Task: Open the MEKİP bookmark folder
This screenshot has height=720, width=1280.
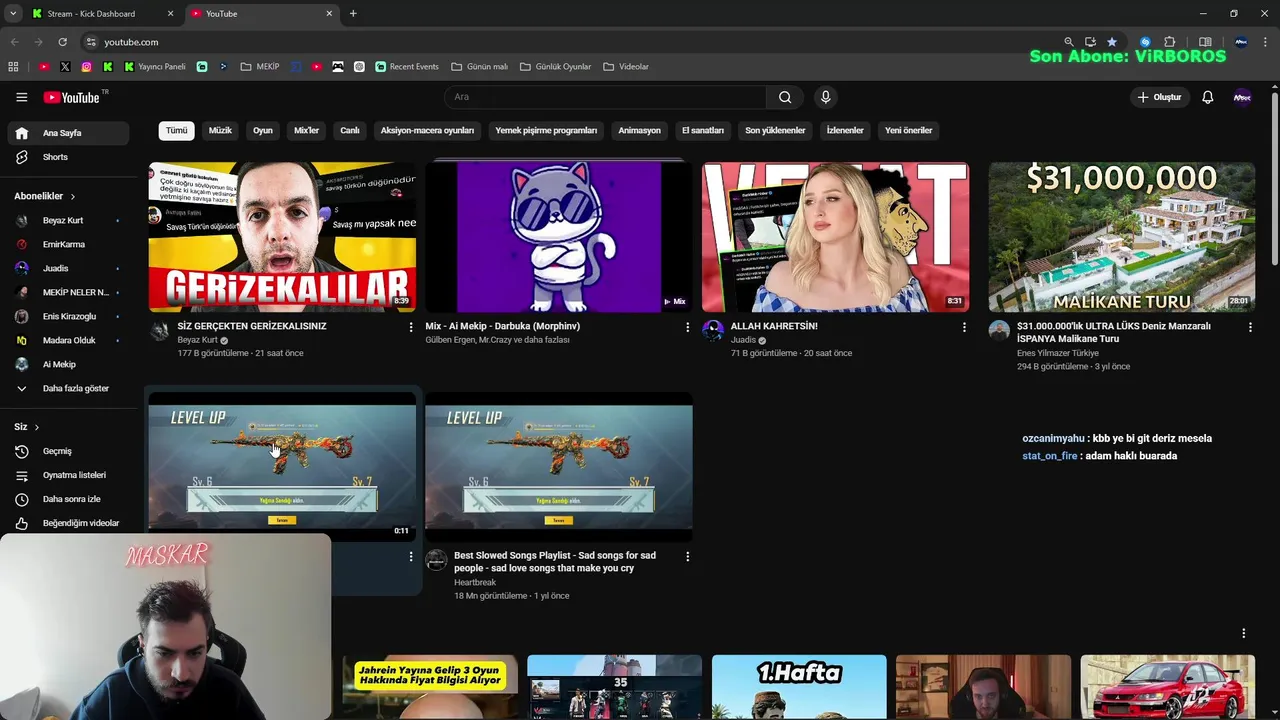Action: click(x=260, y=67)
